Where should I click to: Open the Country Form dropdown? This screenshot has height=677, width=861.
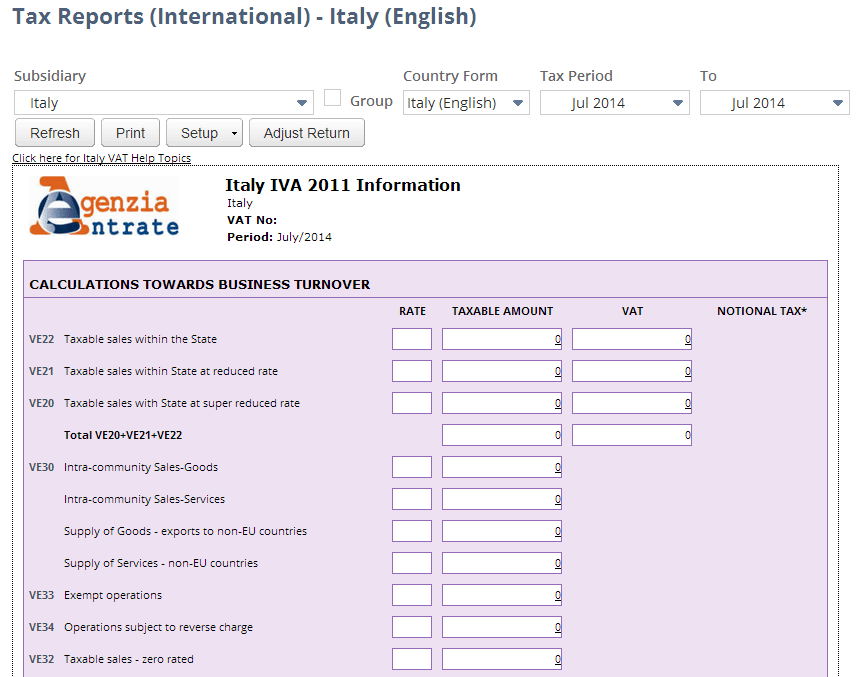click(466, 103)
